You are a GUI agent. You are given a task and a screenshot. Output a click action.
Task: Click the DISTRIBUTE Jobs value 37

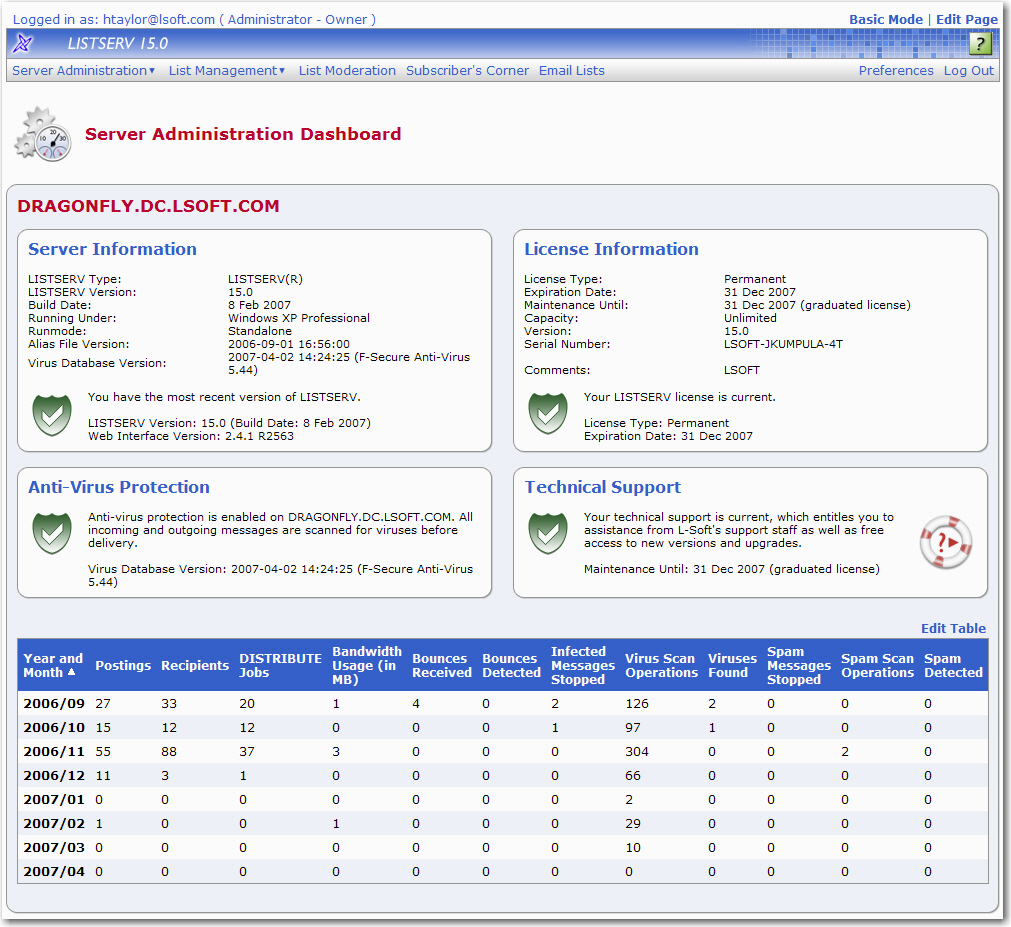[247, 751]
